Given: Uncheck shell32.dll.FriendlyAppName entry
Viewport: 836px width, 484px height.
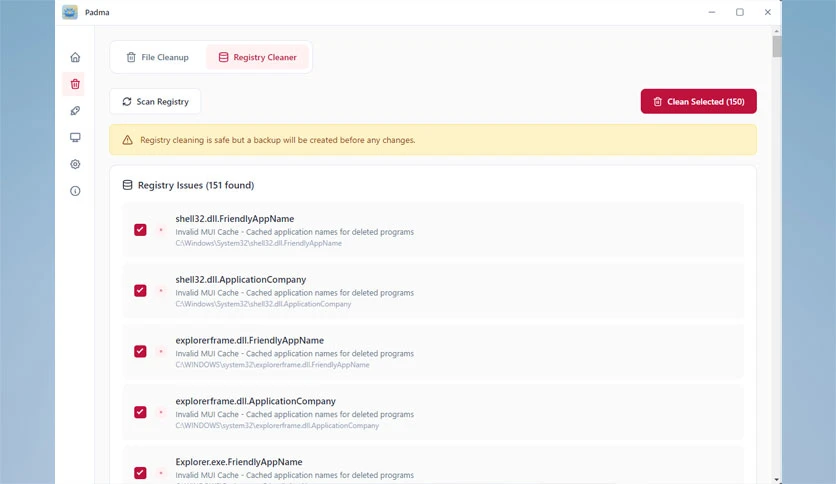Looking at the screenshot, I should [x=140, y=230].
